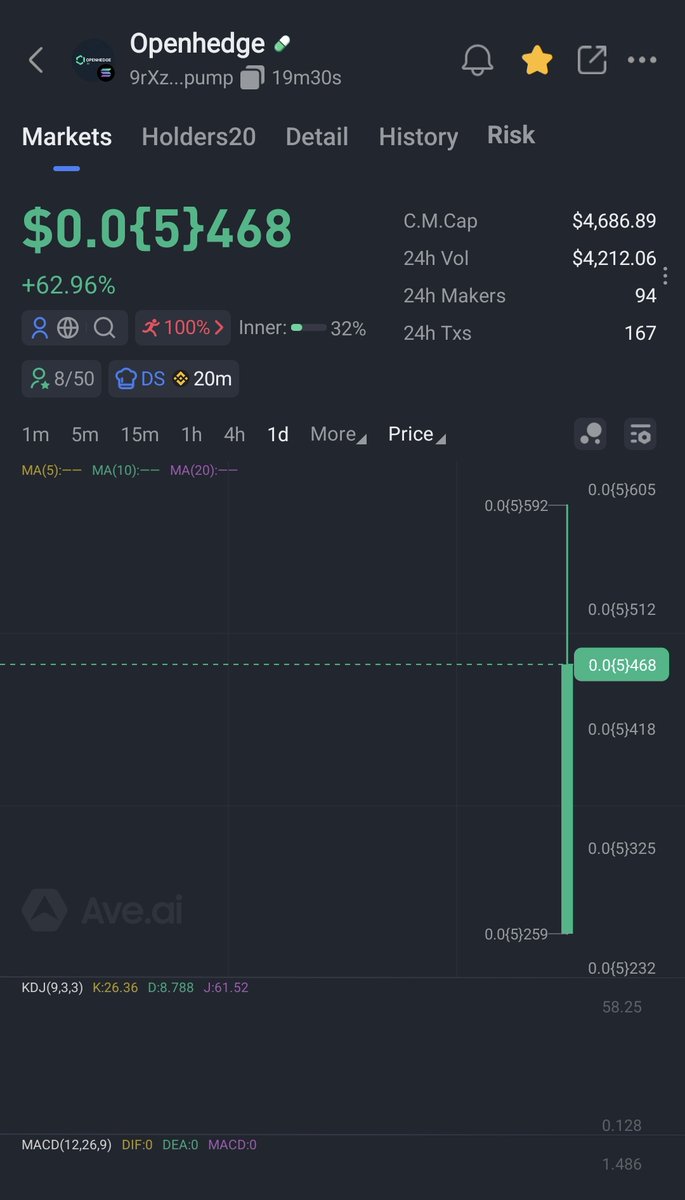Select the 15m timeframe
The width and height of the screenshot is (685, 1200).
(x=140, y=434)
